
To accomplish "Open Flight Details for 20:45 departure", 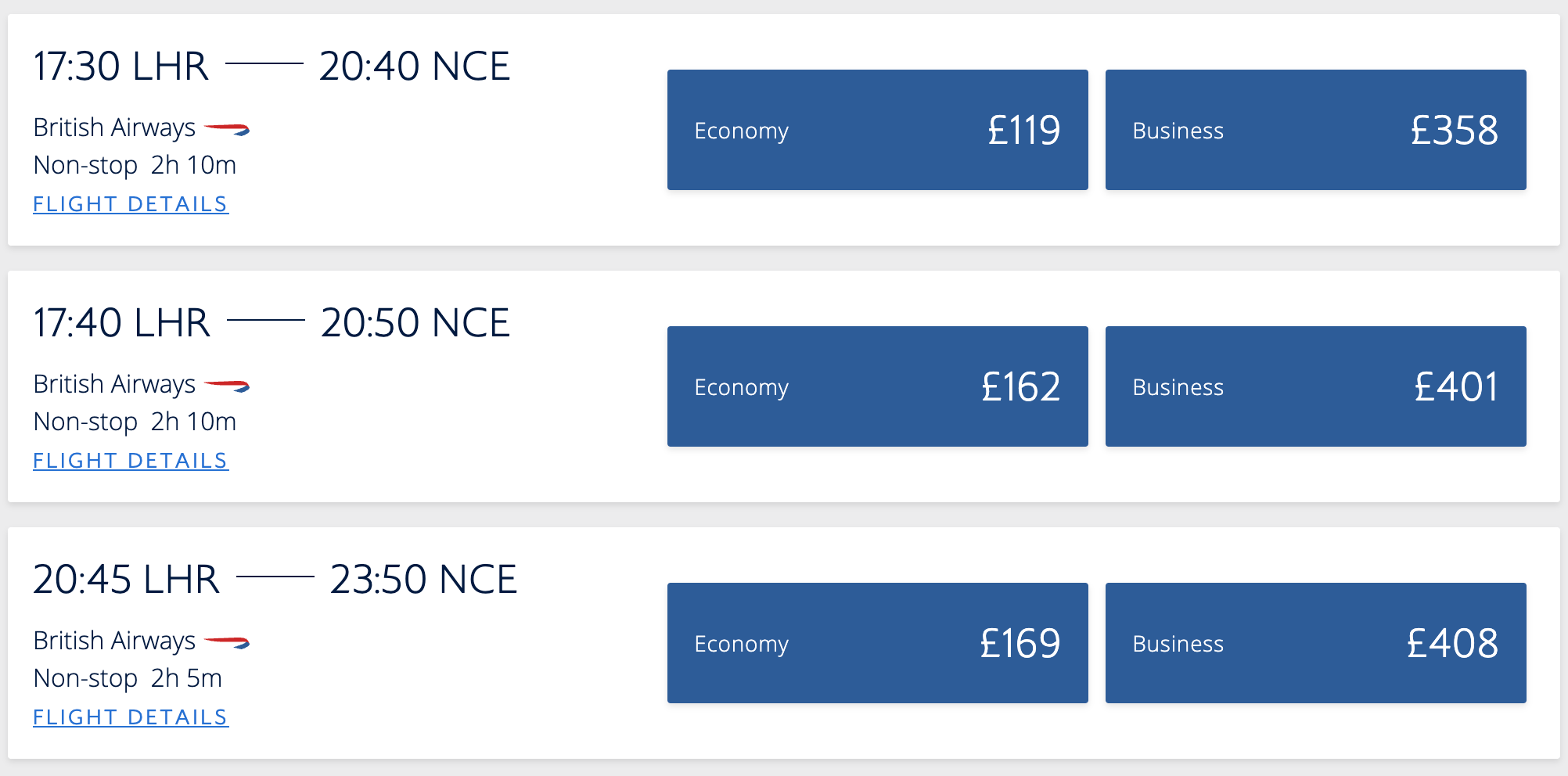I will click(131, 717).
